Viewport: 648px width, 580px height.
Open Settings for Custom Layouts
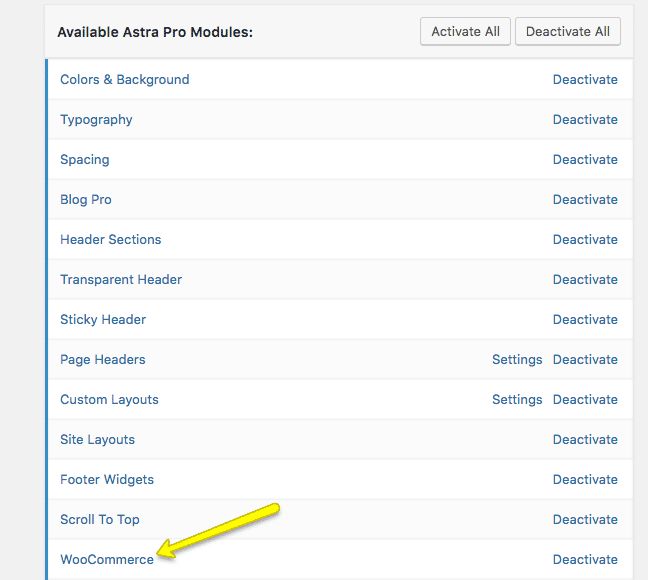(x=517, y=400)
